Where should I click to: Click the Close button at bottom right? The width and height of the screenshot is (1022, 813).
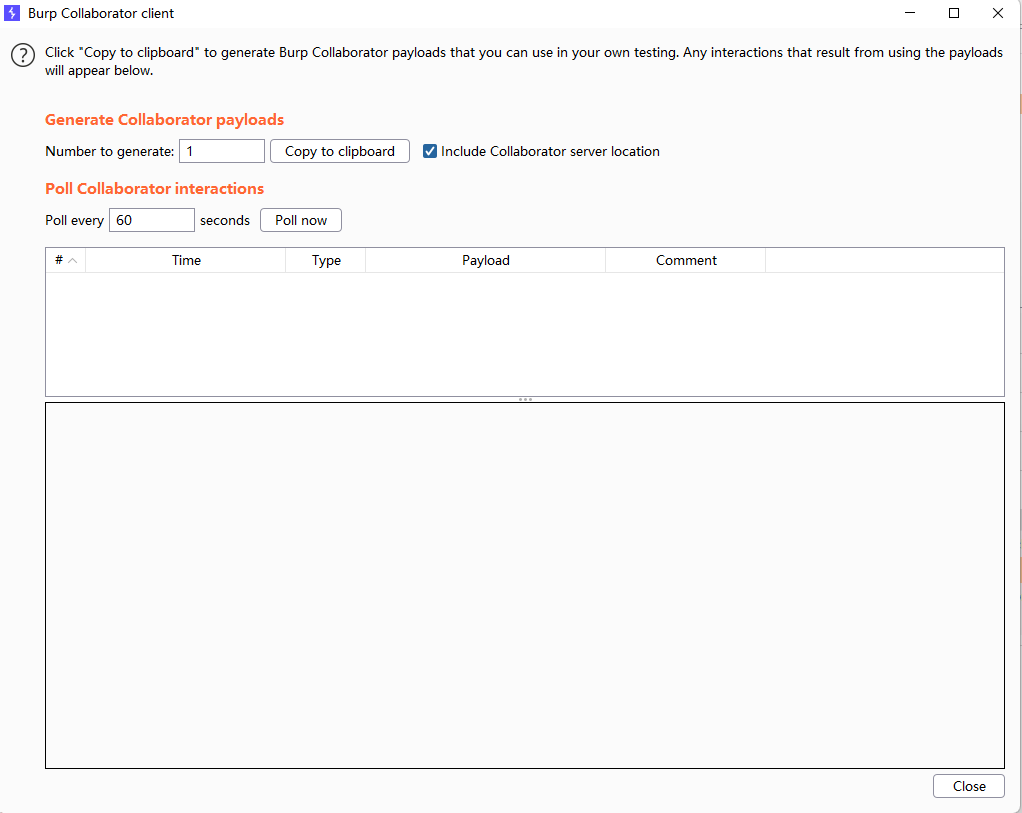tap(969, 786)
